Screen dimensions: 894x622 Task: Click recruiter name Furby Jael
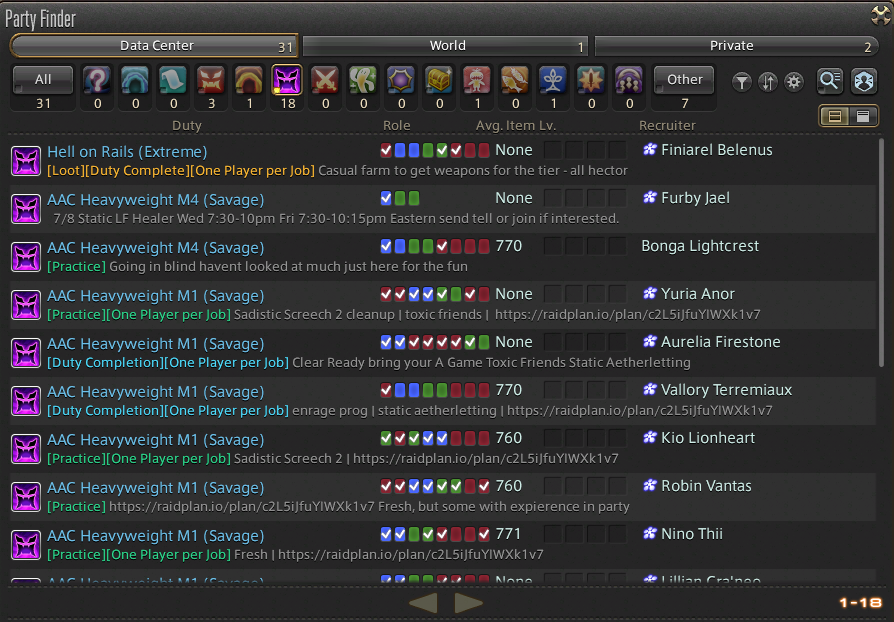click(x=695, y=198)
